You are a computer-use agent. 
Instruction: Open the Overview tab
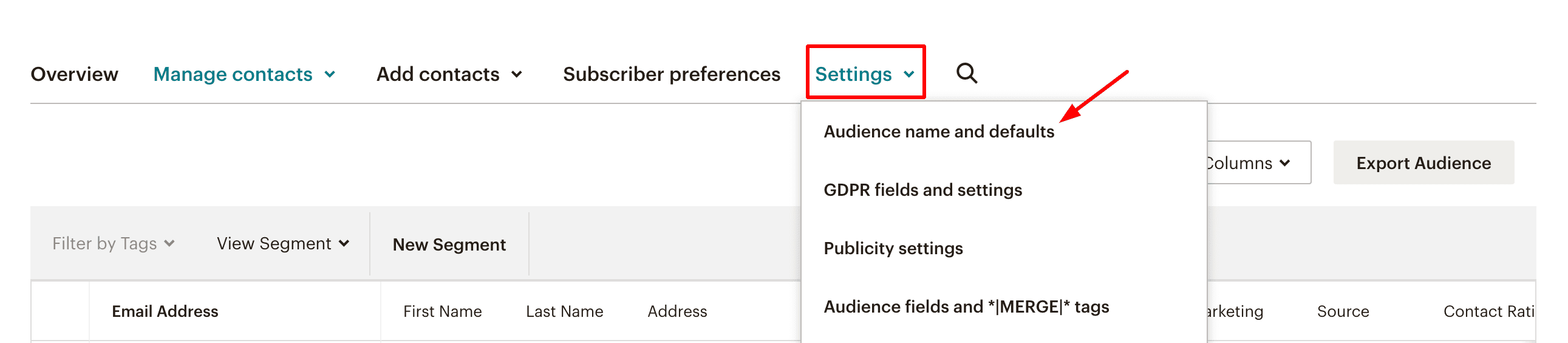point(74,74)
